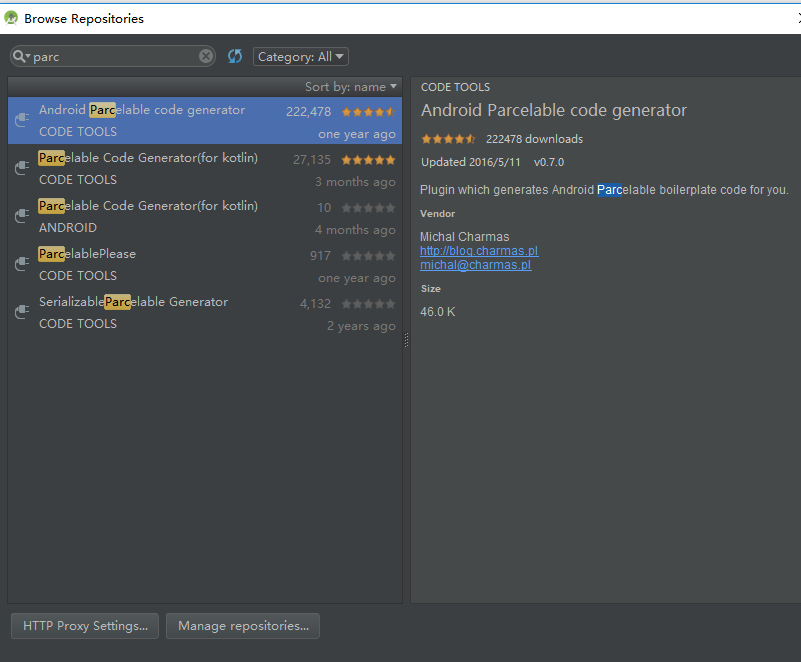This screenshot has width=801, height=662.
Task: Click the '4,132' download count
Action: (316, 304)
